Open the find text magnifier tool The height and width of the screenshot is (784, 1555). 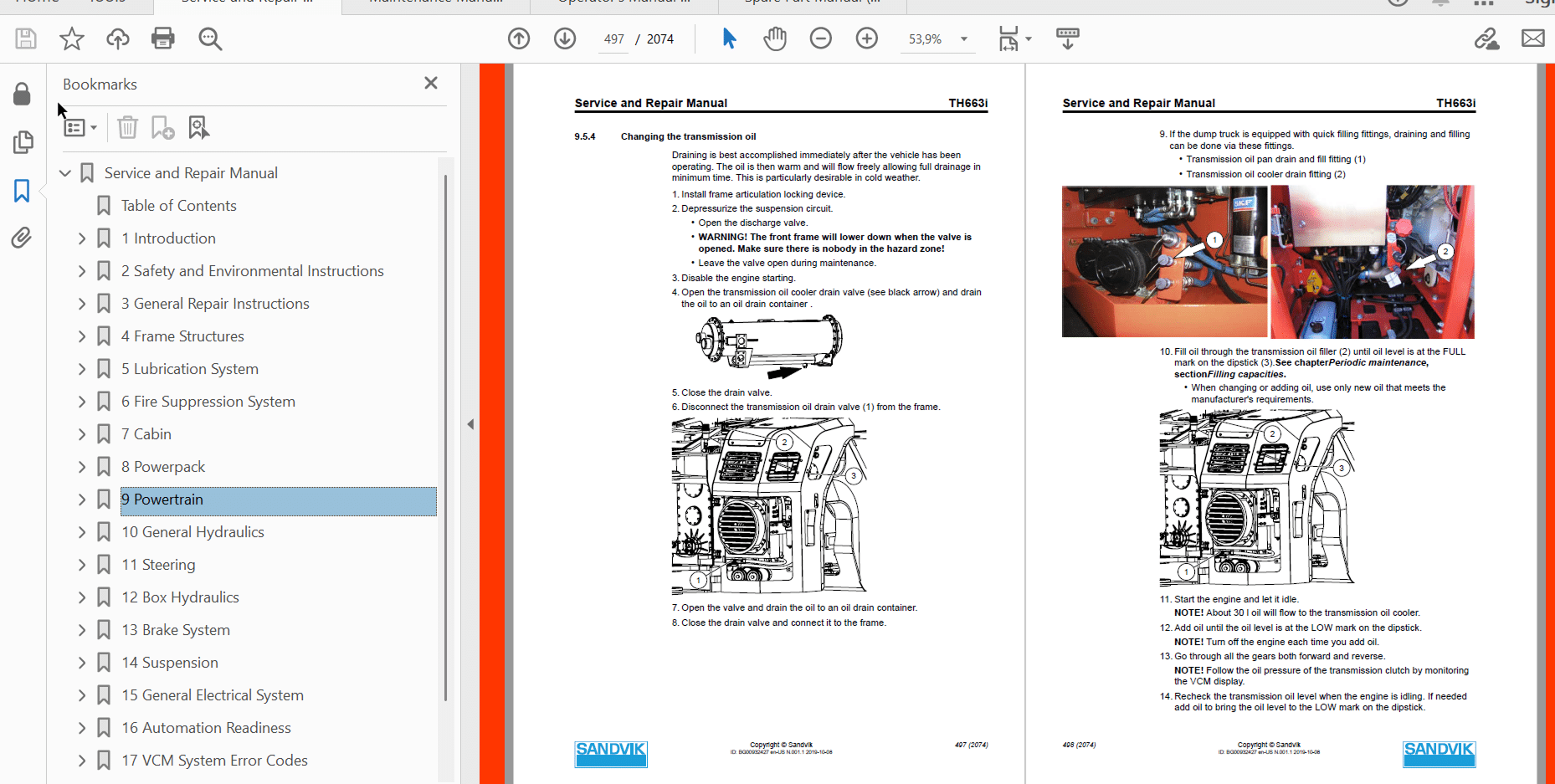(210, 38)
